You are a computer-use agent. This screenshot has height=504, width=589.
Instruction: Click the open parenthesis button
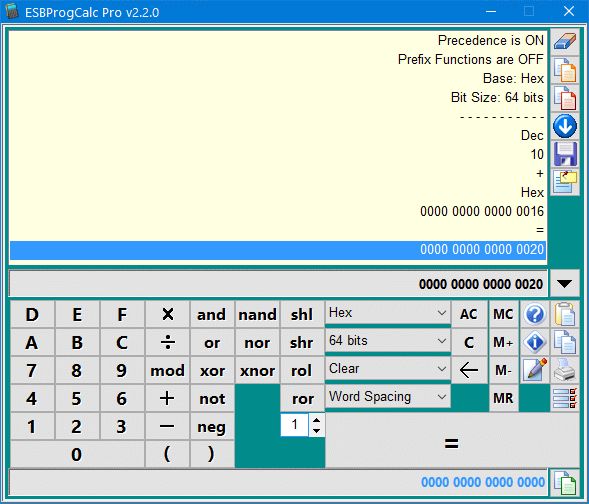pos(167,454)
